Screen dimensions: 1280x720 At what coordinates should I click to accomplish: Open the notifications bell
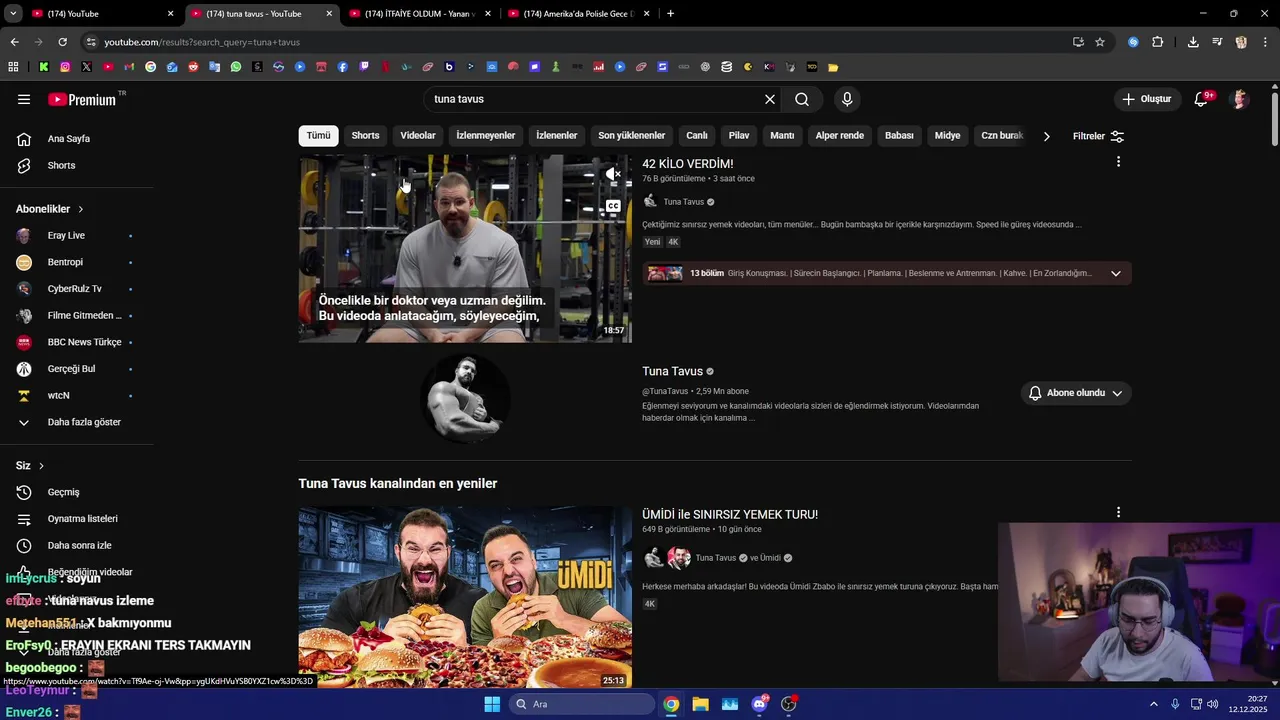click(x=1202, y=99)
